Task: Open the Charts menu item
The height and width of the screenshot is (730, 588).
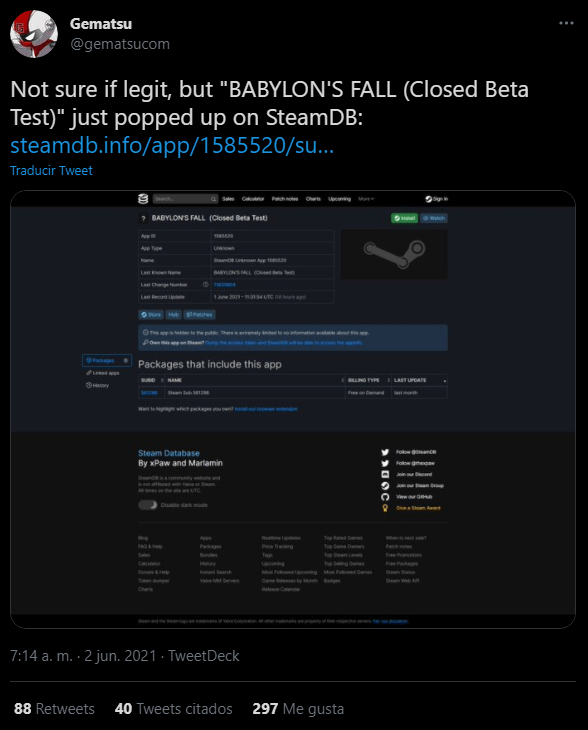Action: pos(313,199)
